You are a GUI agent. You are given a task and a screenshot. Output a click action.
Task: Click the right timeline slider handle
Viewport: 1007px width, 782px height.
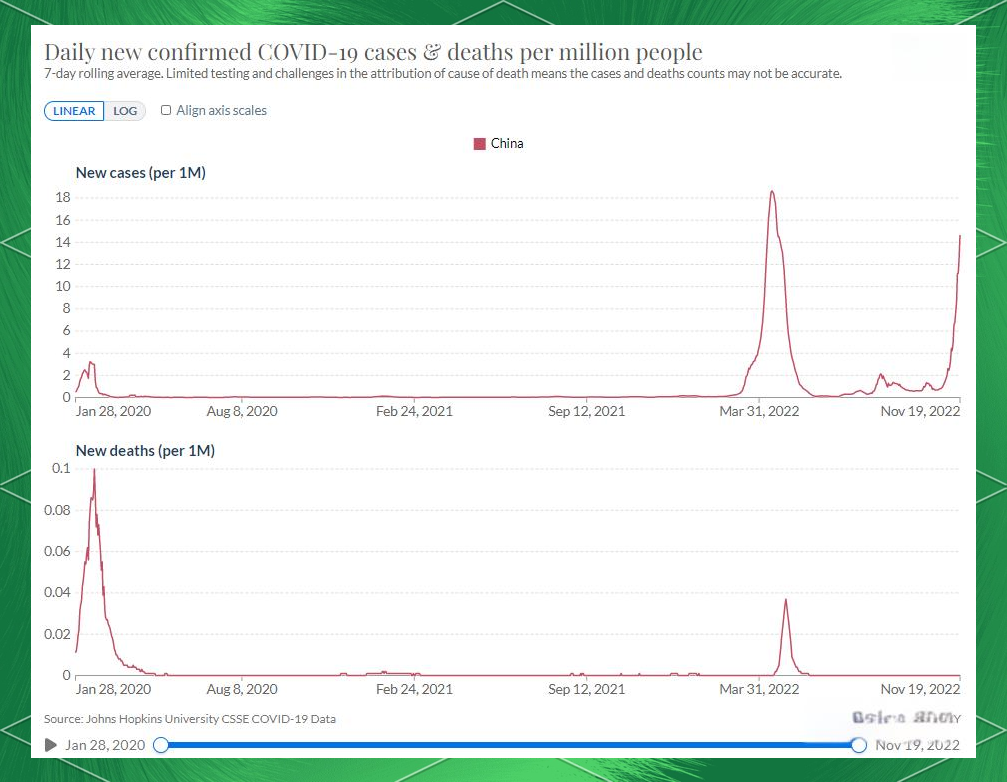pyautogui.click(x=858, y=745)
